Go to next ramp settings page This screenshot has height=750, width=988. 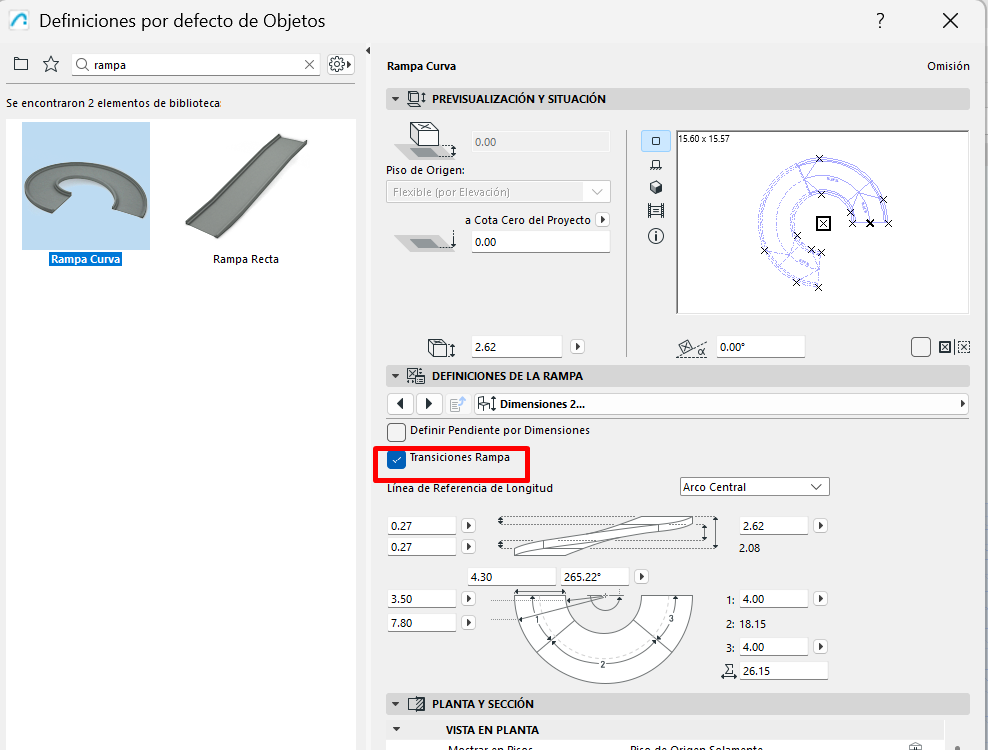(x=429, y=404)
